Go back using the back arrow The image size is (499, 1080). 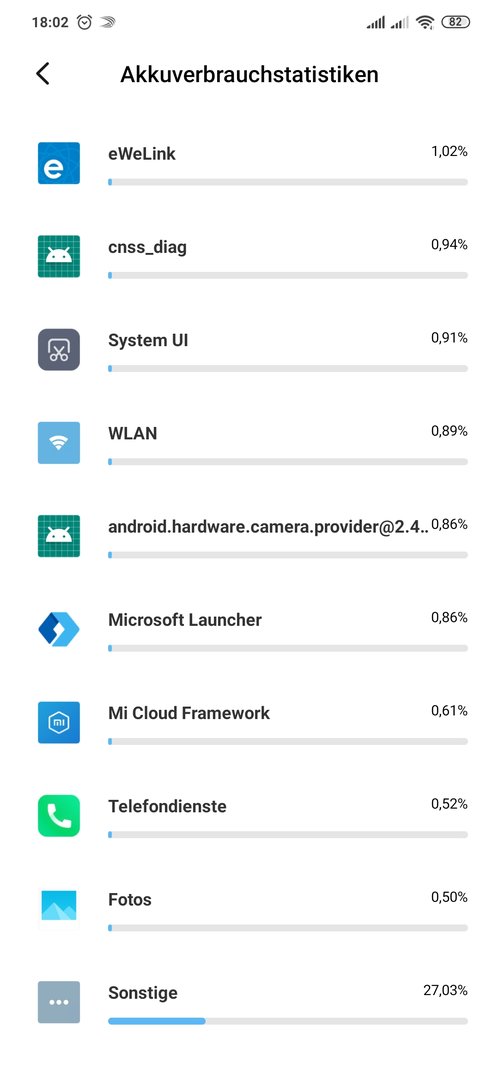point(43,74)
